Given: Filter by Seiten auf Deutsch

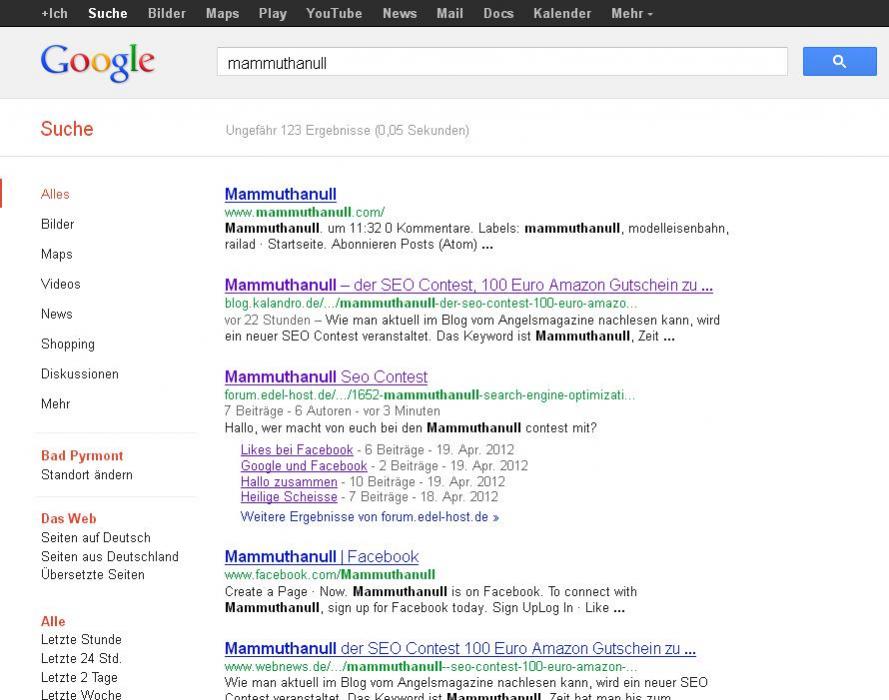Looking at the screenshot, I should [96, 538].
